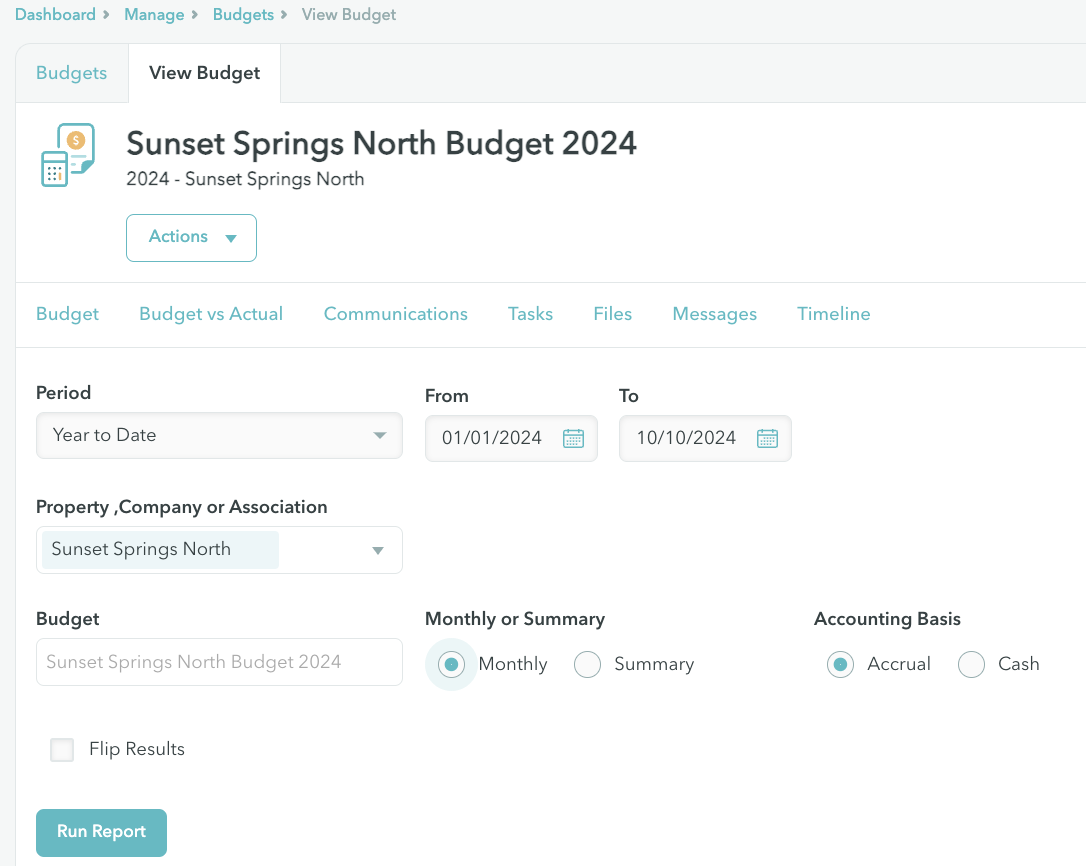1086x866 pixels.
Task: Open the From date calendar picker icon
Action: coord(573,438)
